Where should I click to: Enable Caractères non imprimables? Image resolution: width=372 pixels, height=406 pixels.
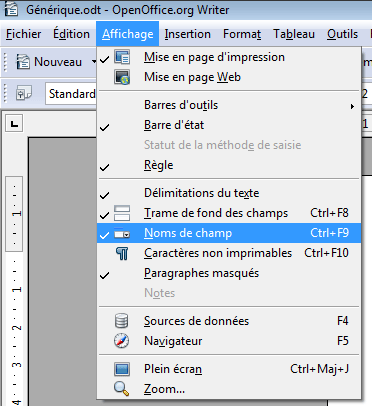pyautogui.click(x=229, y=253)
